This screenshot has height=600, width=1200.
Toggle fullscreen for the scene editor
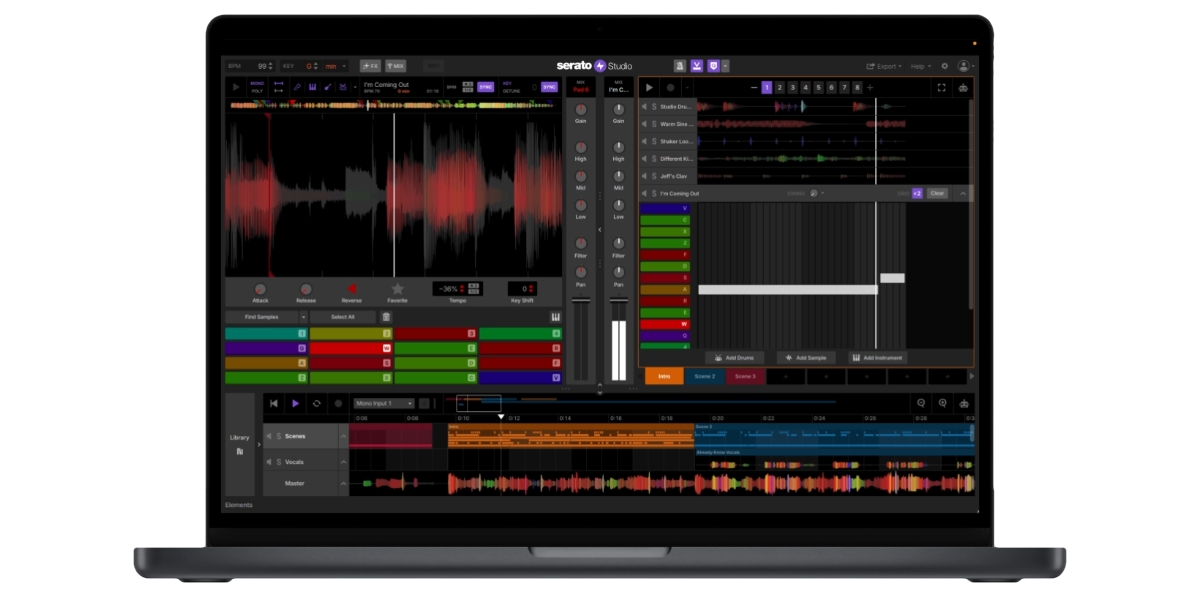[x=942, y=88]
